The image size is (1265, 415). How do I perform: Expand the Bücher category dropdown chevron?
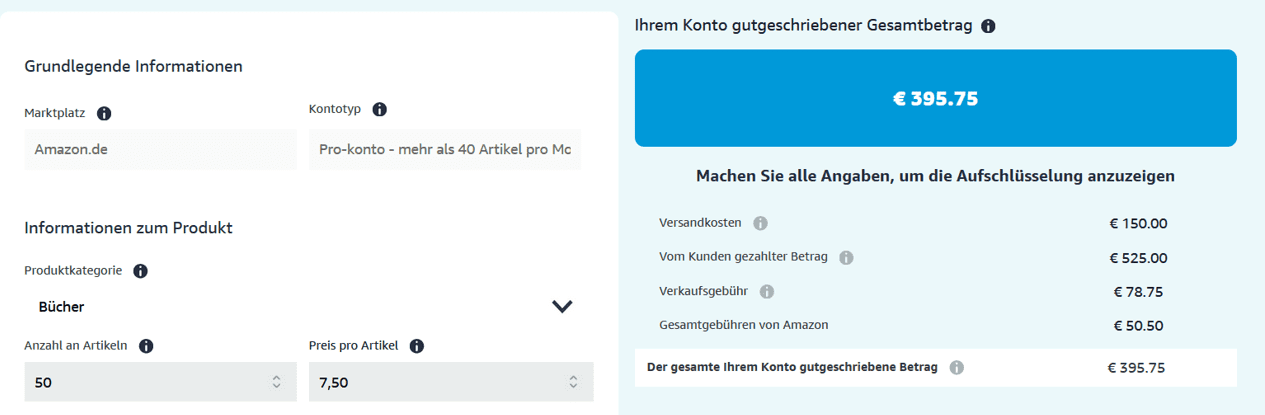tap(562, 306)
